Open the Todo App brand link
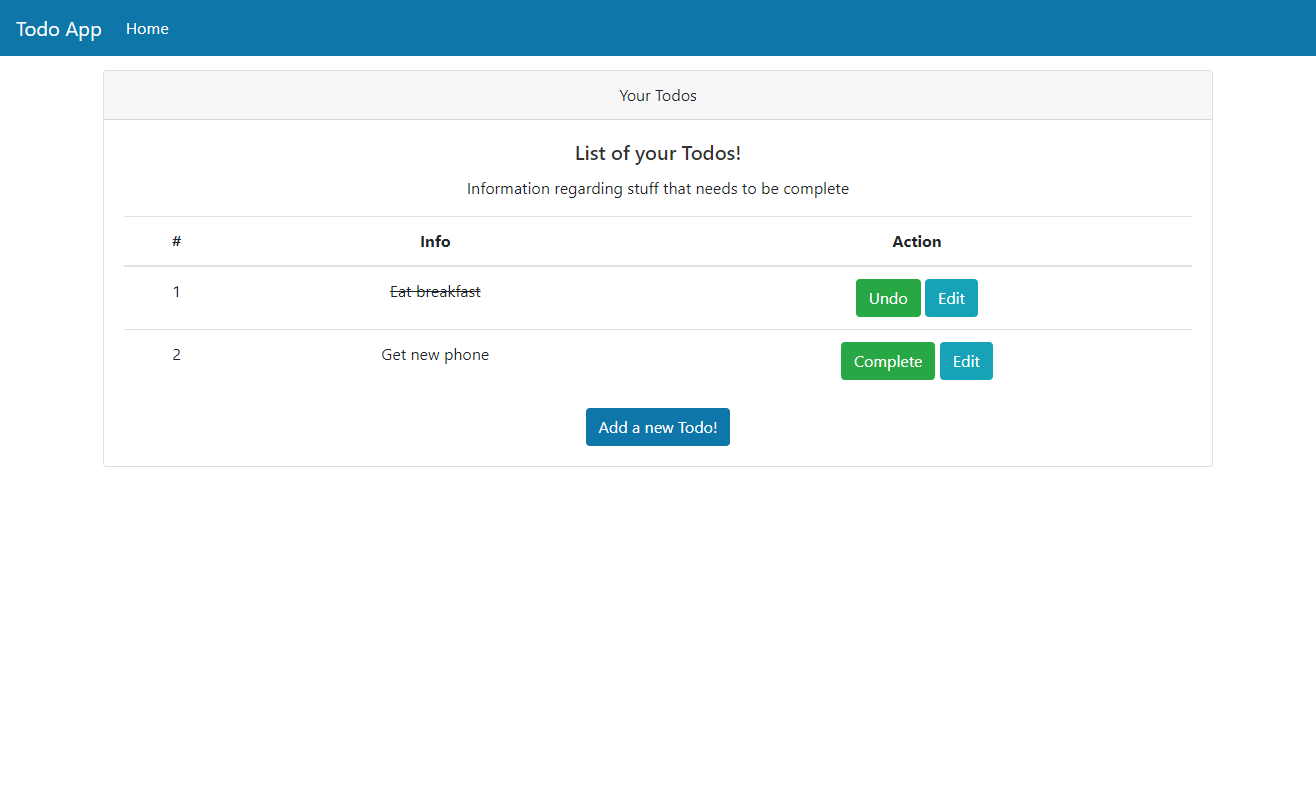The width and height of the screenshot is (1316, 809). pyautogui.click(x=59, y=29)
